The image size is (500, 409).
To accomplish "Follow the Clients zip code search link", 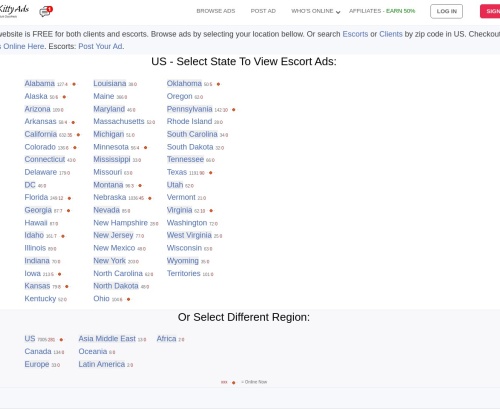I will pyautogui.click(x=391, y=34).
